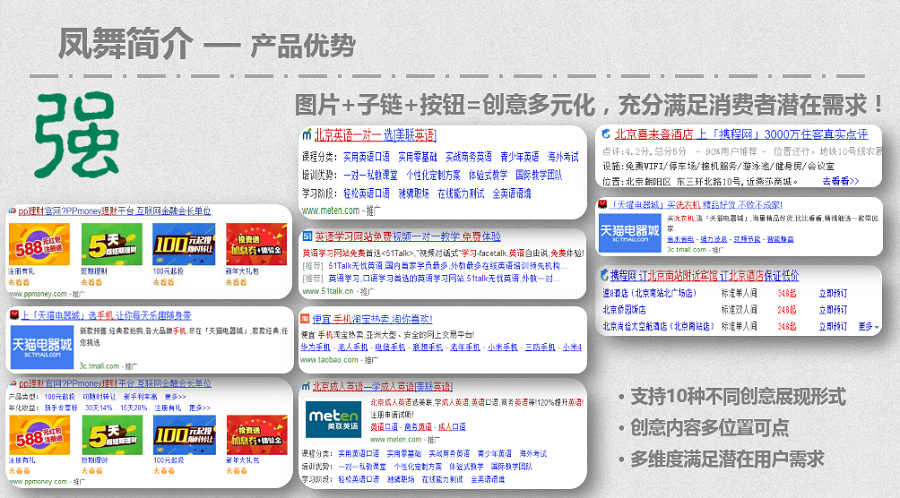Open the 北京成人英语—学成人英语 ad title

tap(382, 387)
